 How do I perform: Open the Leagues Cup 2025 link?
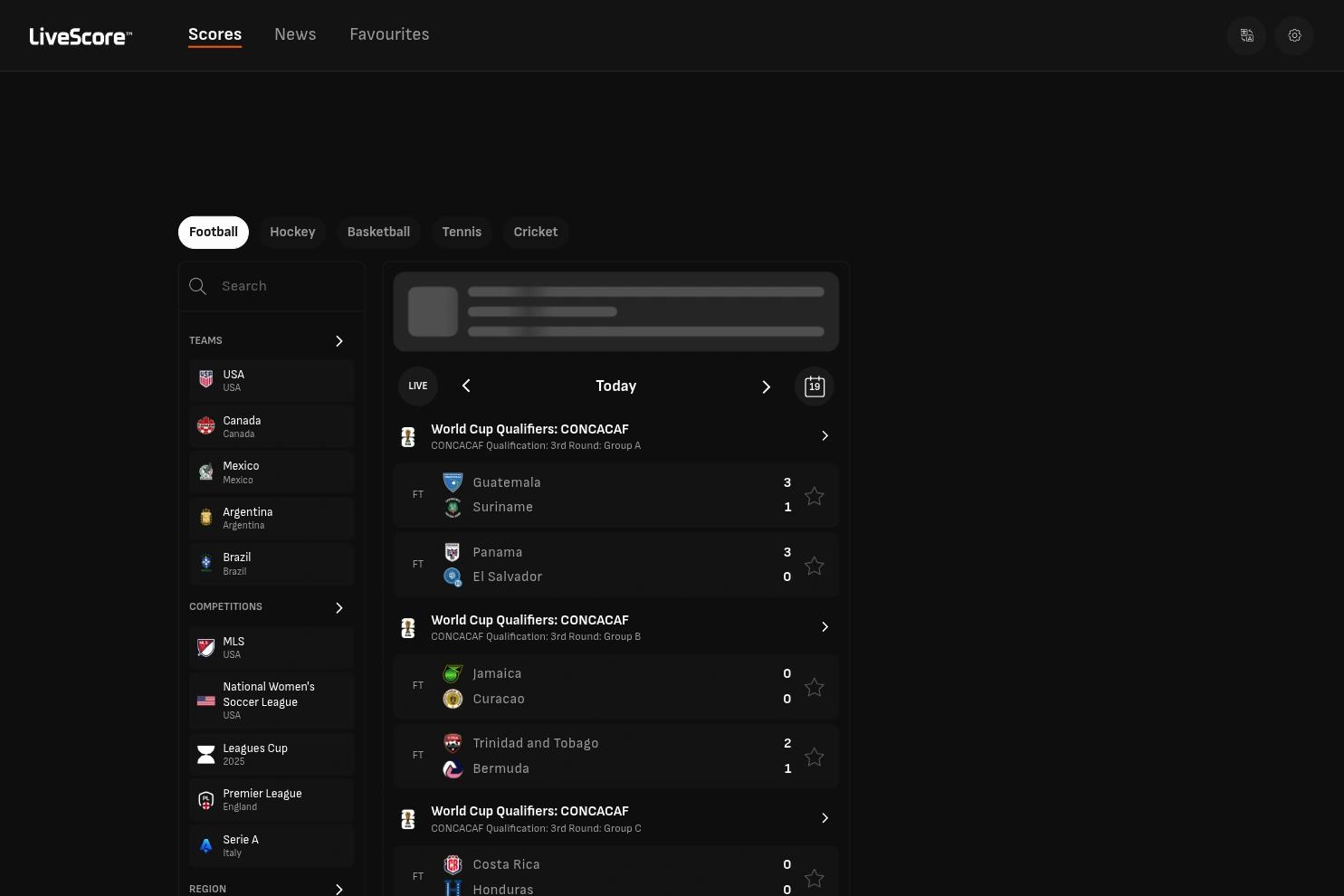(272, 754)
